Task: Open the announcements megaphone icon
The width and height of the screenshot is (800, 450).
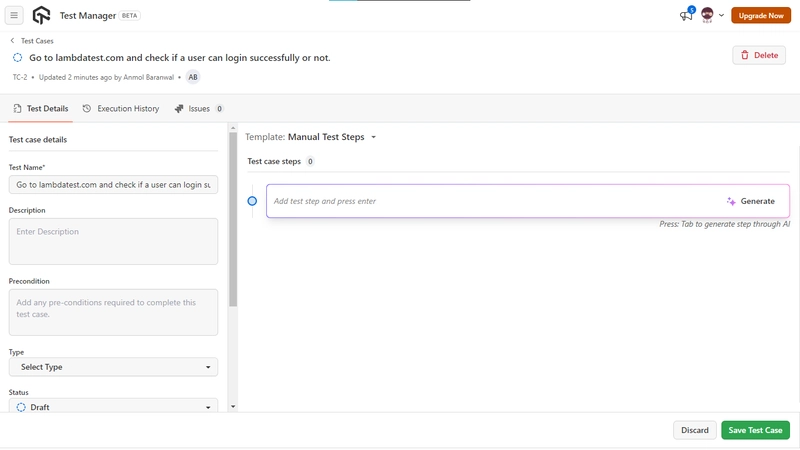Action: 686,15
